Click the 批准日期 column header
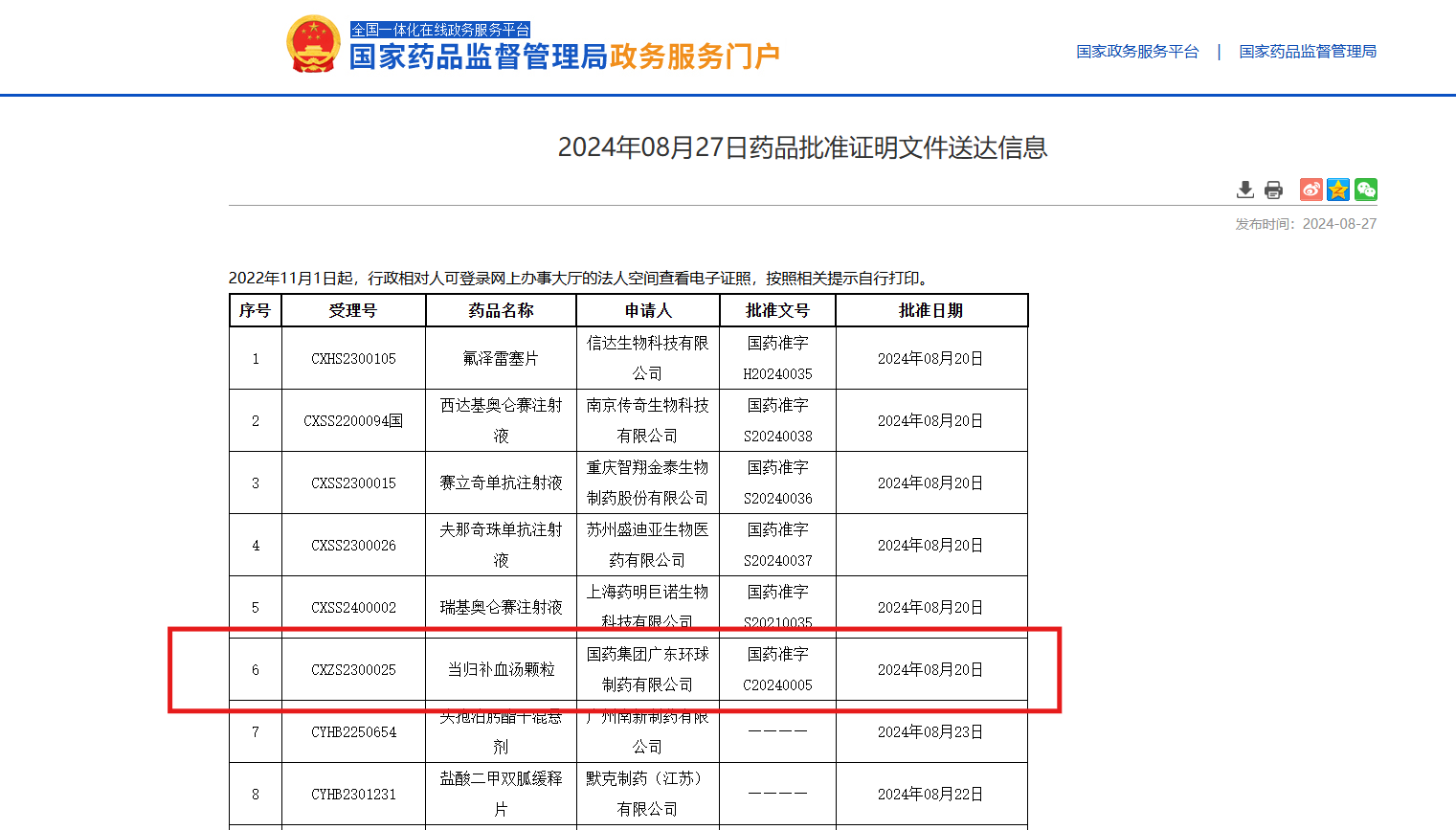The height and width of the screenshot is (830, 1456). [931, 310]
